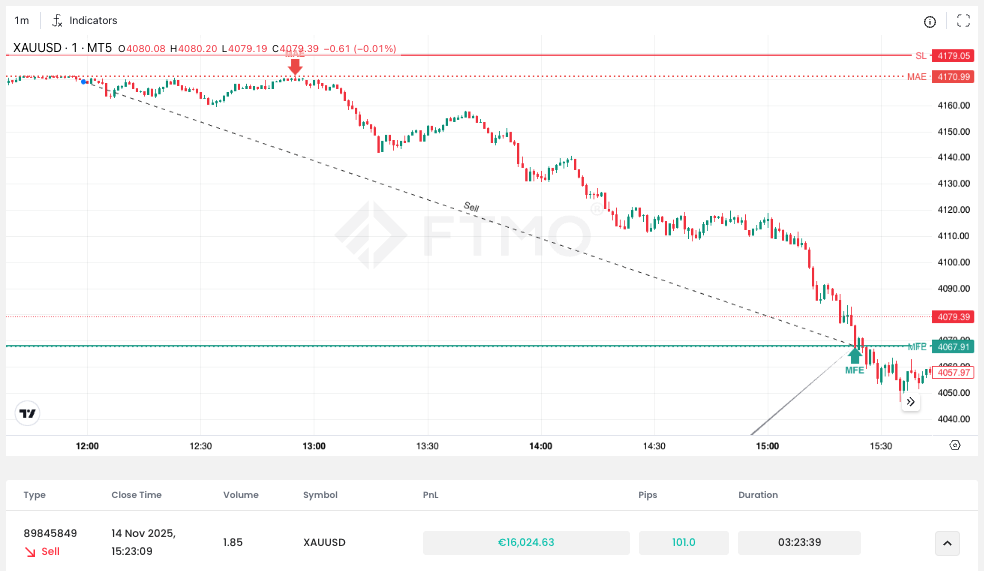Screen dimensions: 984x571
Task: Click the €16,024.63 PnL value
Action: pos(526,543)
